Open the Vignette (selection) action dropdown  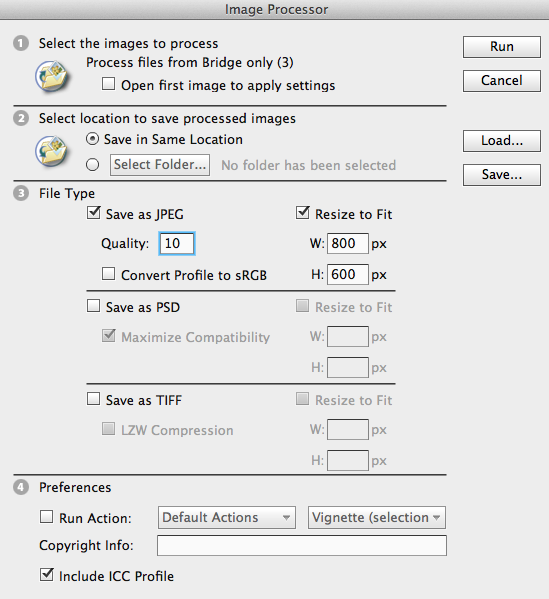click(x=377, y=518)
